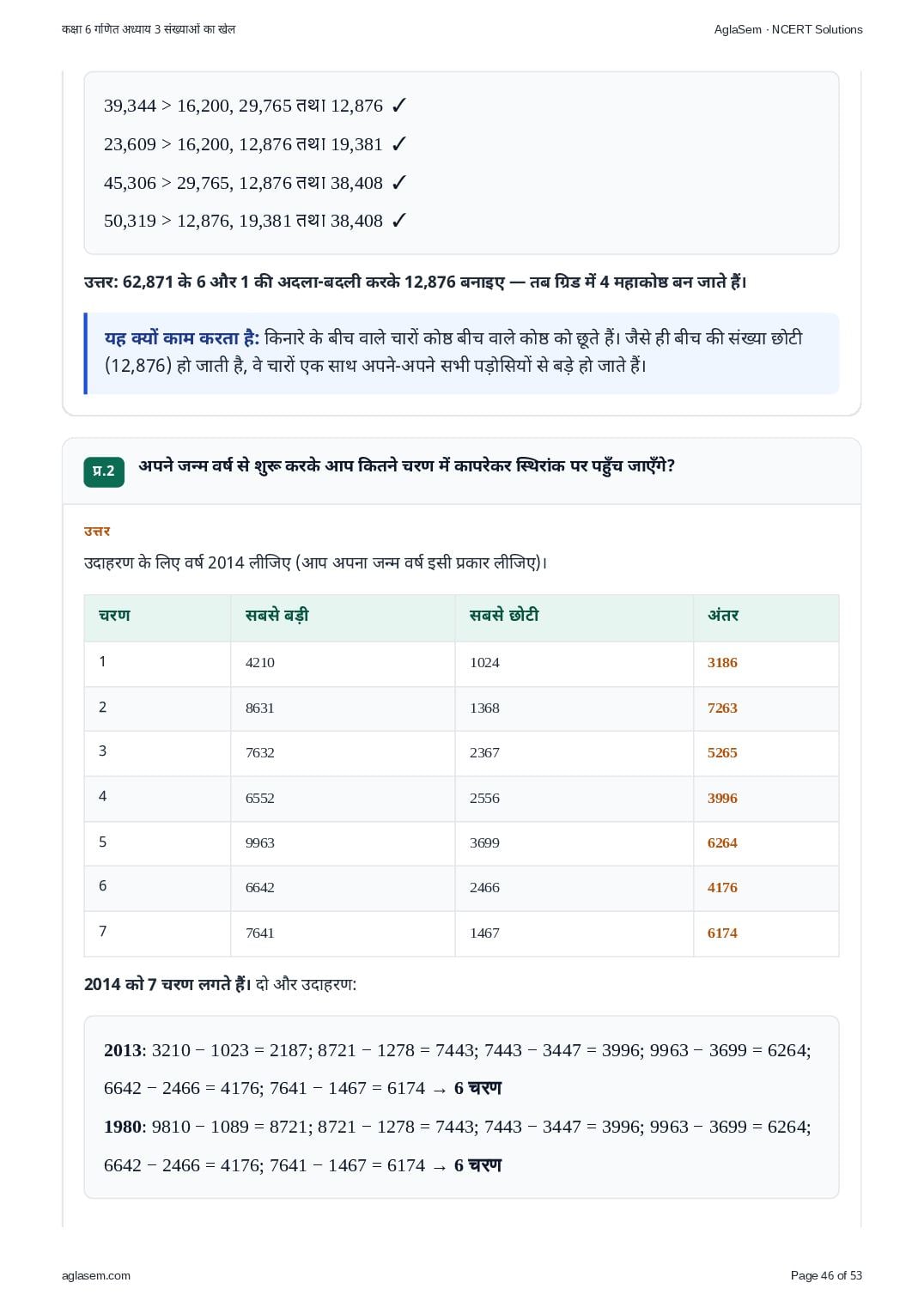Click the Page 46 of 53 indicator
The width and height of the screenshot is (924, 1307).
pos(826,1275)
